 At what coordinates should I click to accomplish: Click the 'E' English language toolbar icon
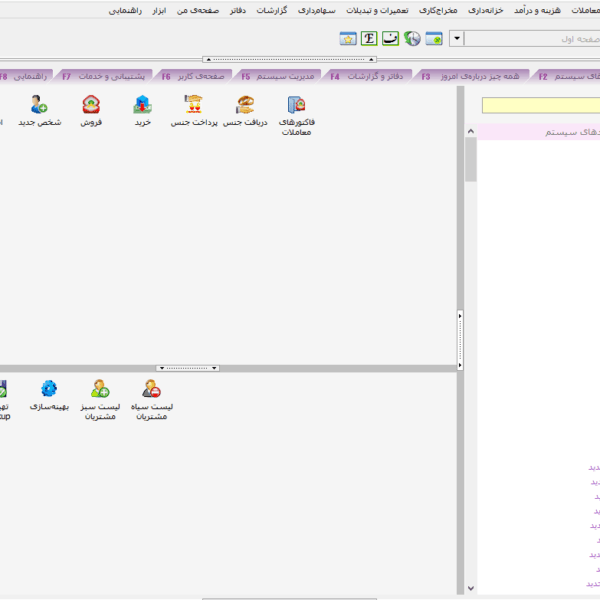pyautogui.click(x=369, y=39)
